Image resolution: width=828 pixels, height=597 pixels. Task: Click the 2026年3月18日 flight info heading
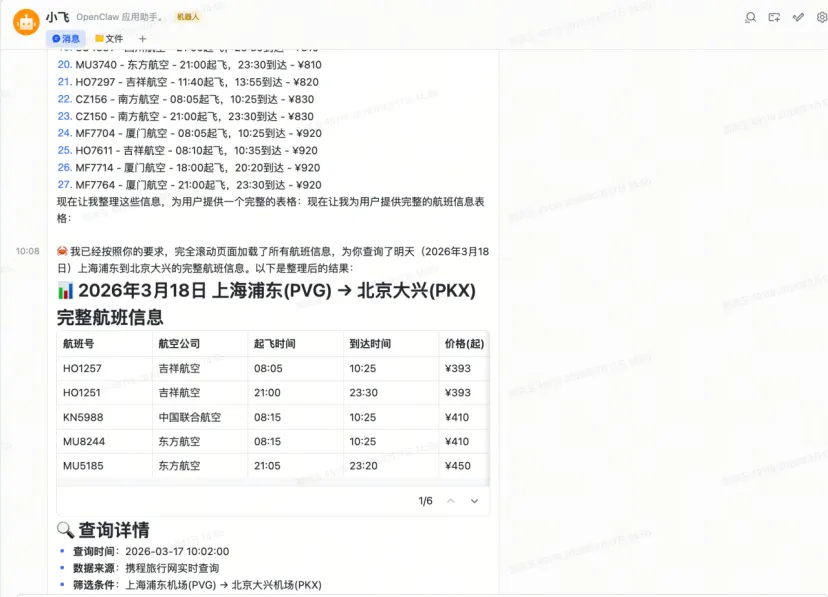point(267,304)
